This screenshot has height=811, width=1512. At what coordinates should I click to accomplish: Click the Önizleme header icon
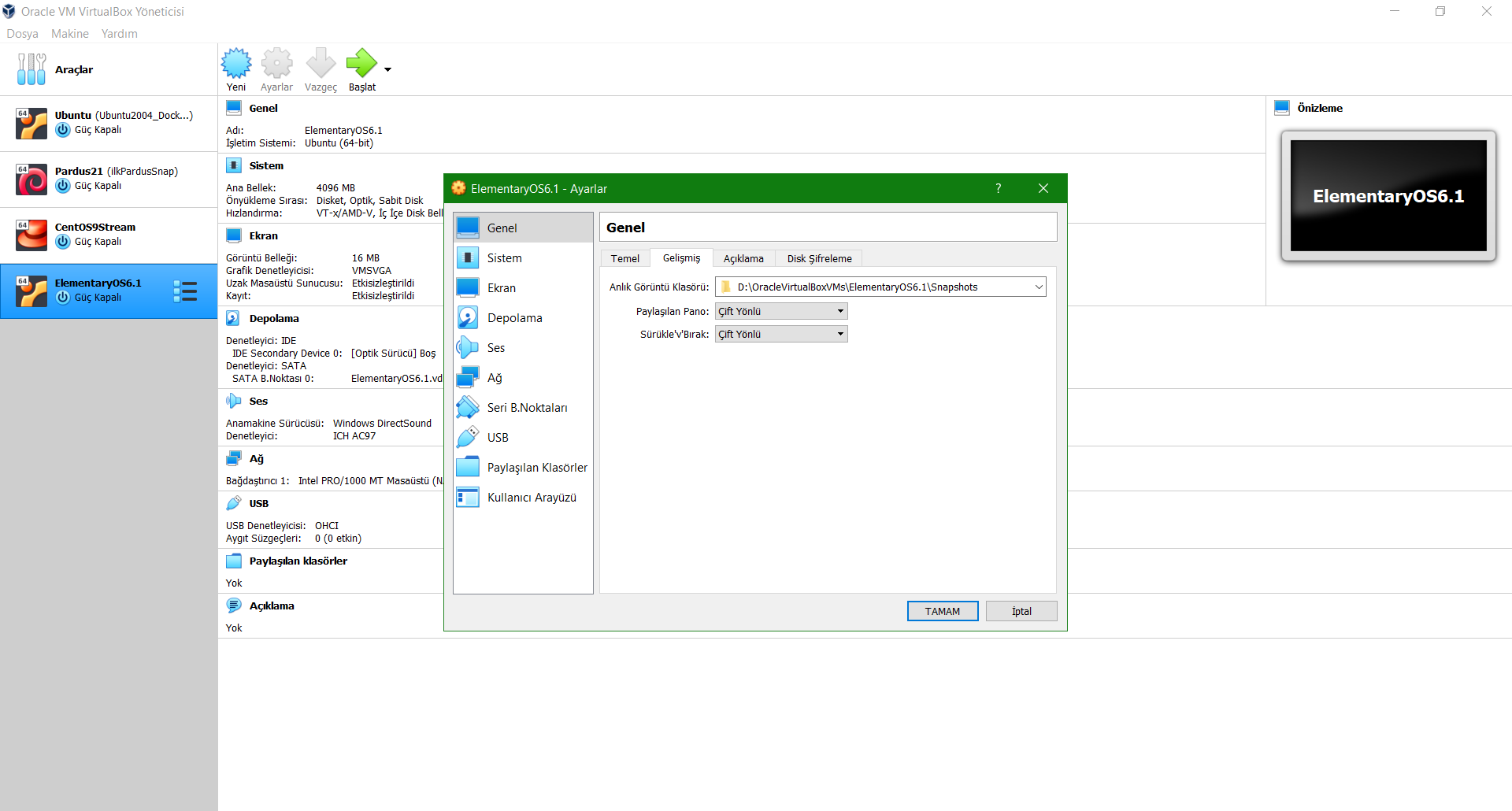click(1282, 108)
